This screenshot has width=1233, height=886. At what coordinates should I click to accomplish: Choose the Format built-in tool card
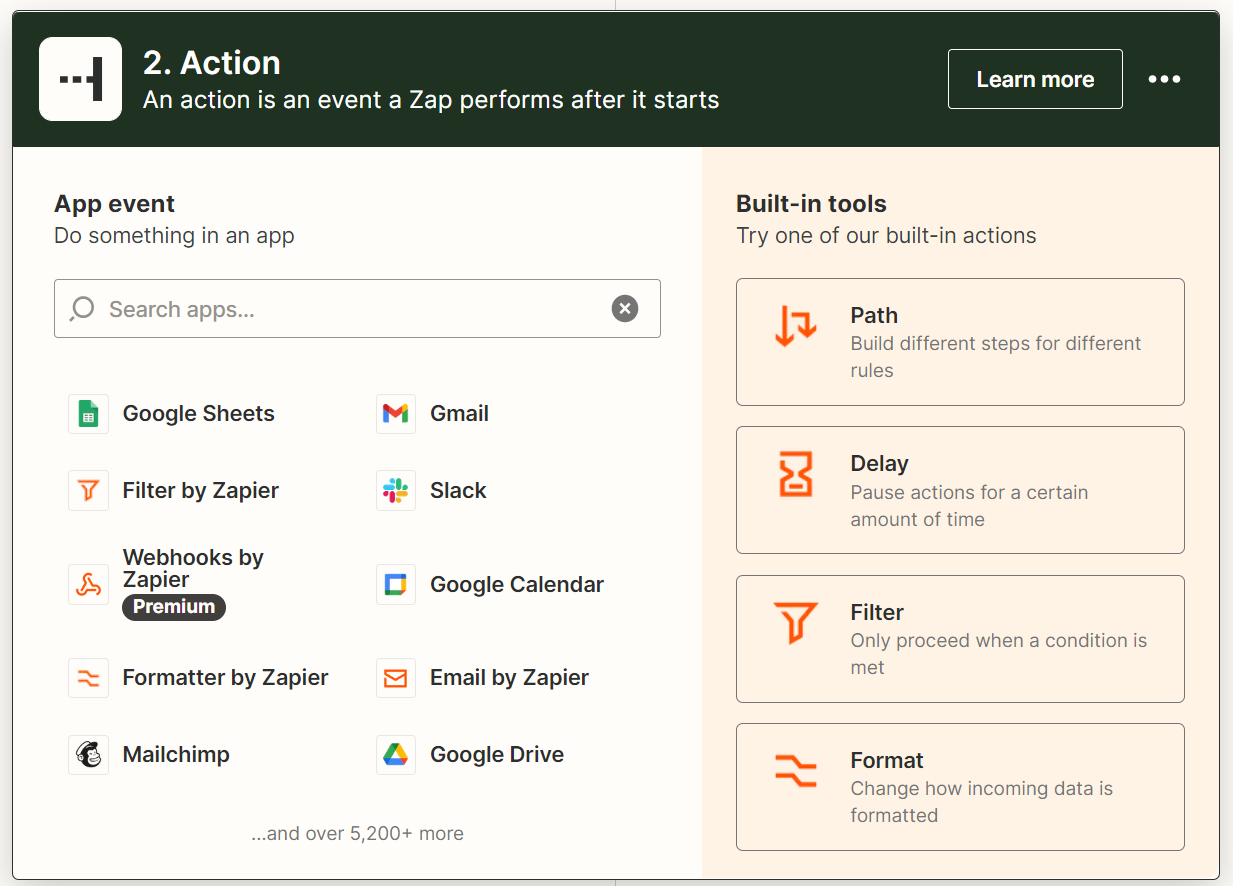(960, 787)
